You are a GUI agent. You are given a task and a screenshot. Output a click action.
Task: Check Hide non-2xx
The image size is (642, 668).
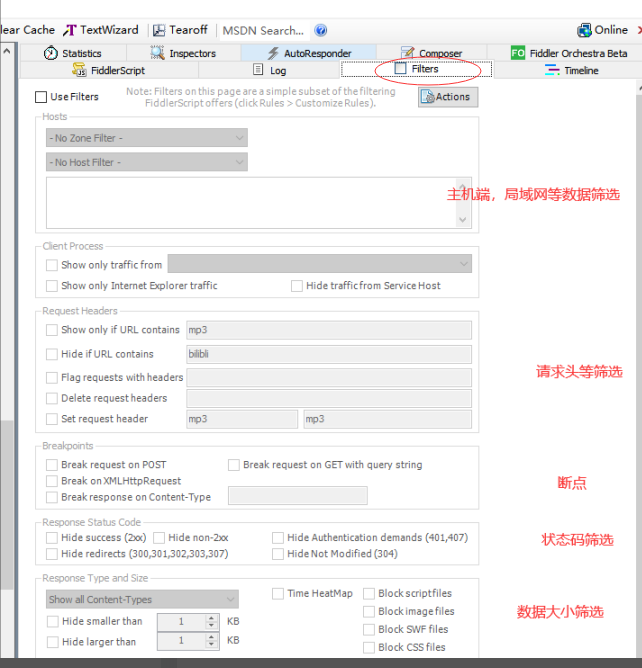click(x=159, y=538)
